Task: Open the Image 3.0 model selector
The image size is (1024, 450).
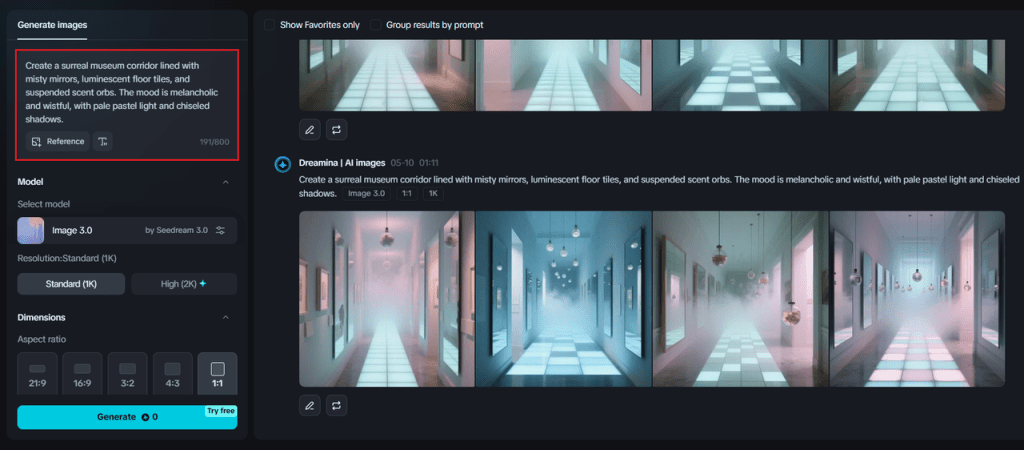Action: [110, 230]
